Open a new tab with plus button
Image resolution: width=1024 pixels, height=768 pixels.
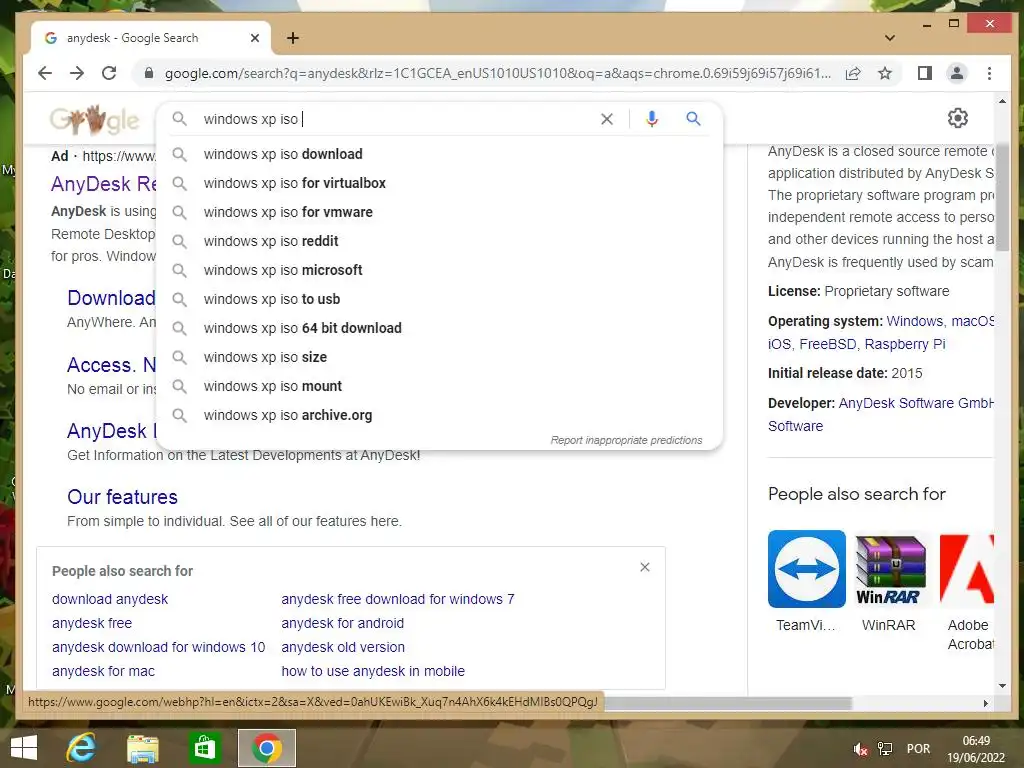(x=293, y=38)
